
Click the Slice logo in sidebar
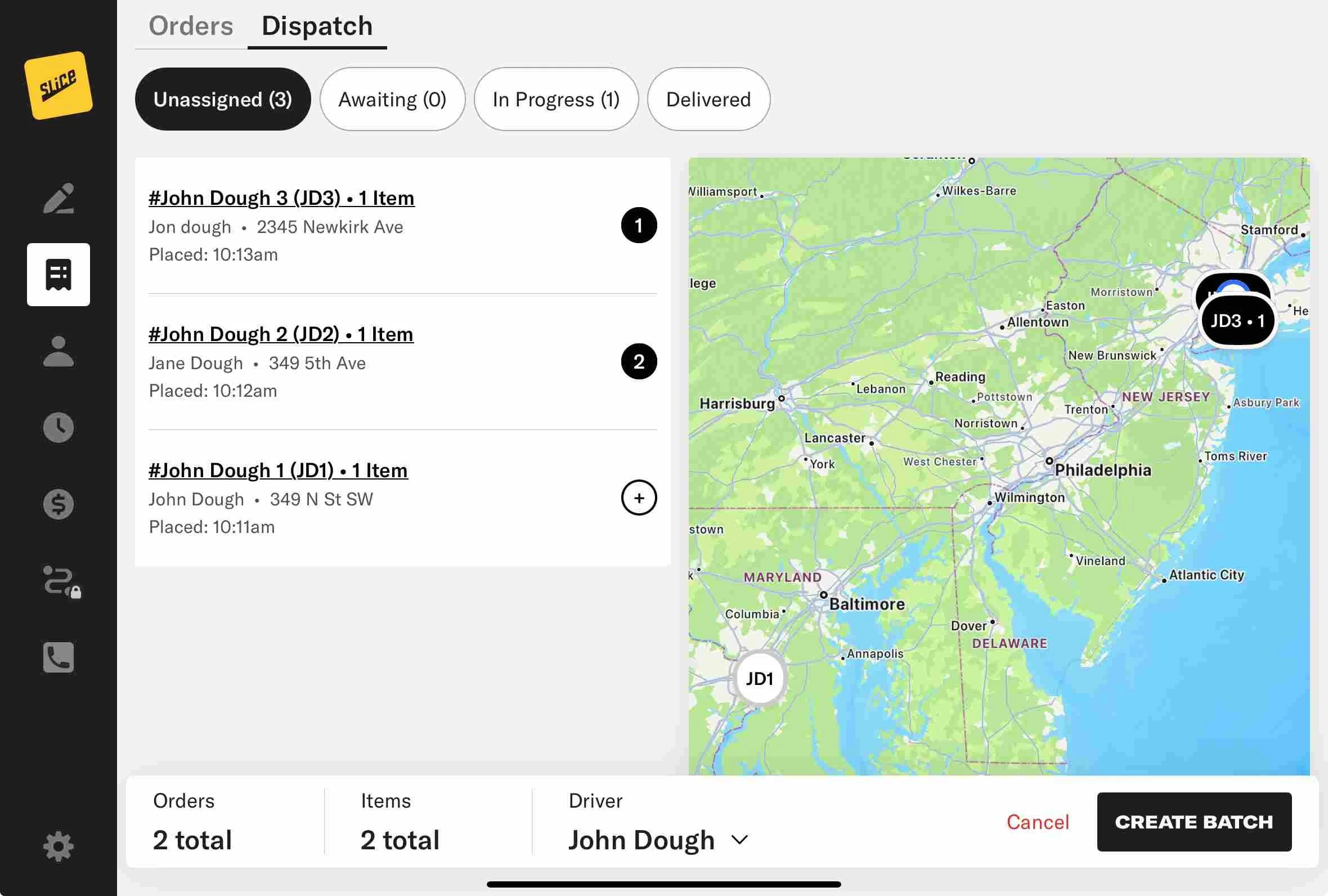[59, 86]
